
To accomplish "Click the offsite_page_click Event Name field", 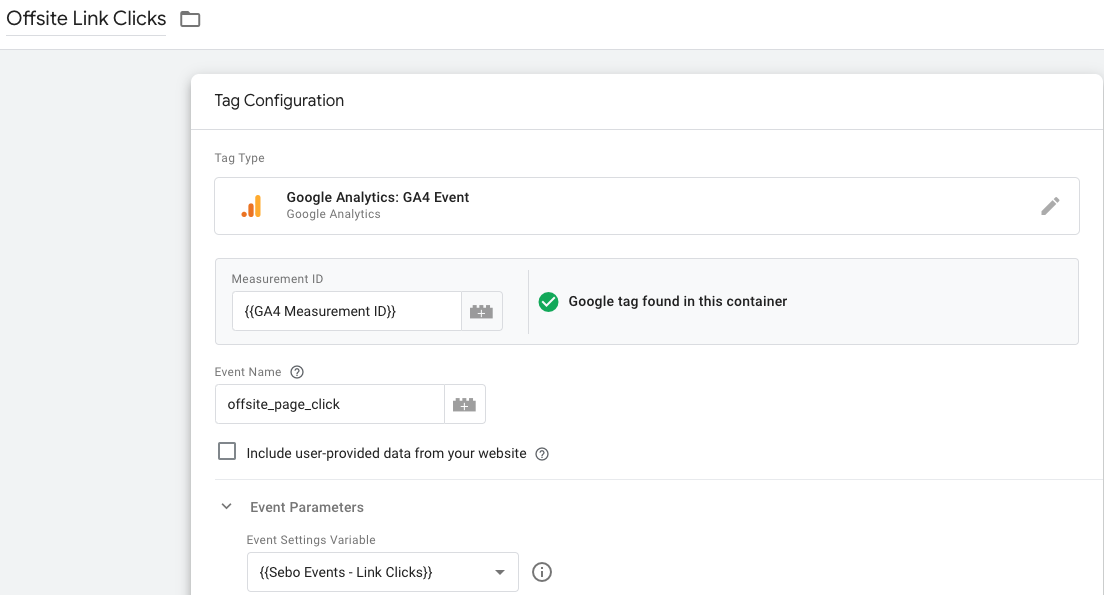I will [330, 404].
